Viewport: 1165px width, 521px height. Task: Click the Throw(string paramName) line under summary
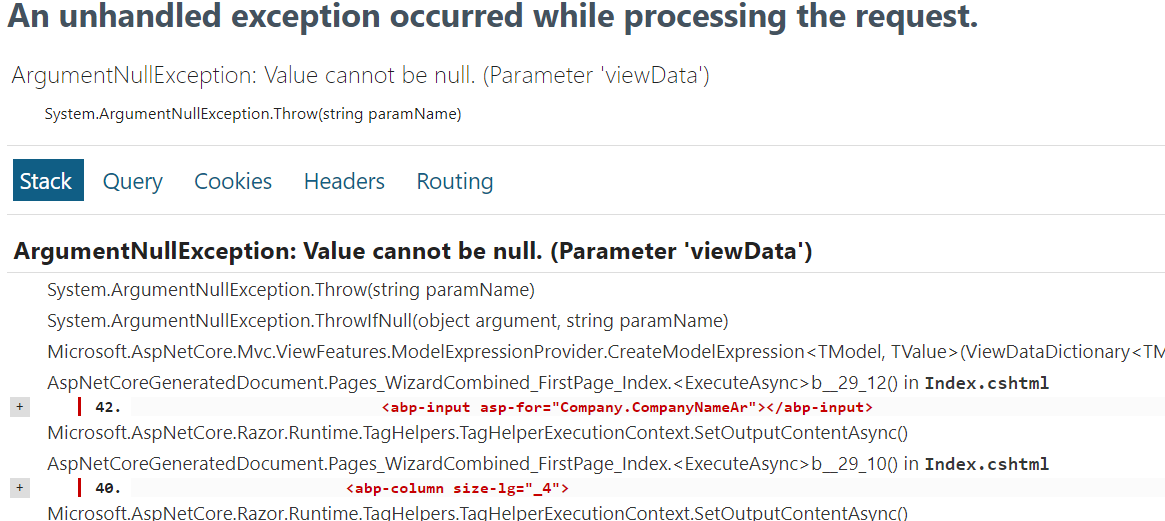tap(252, 114)
